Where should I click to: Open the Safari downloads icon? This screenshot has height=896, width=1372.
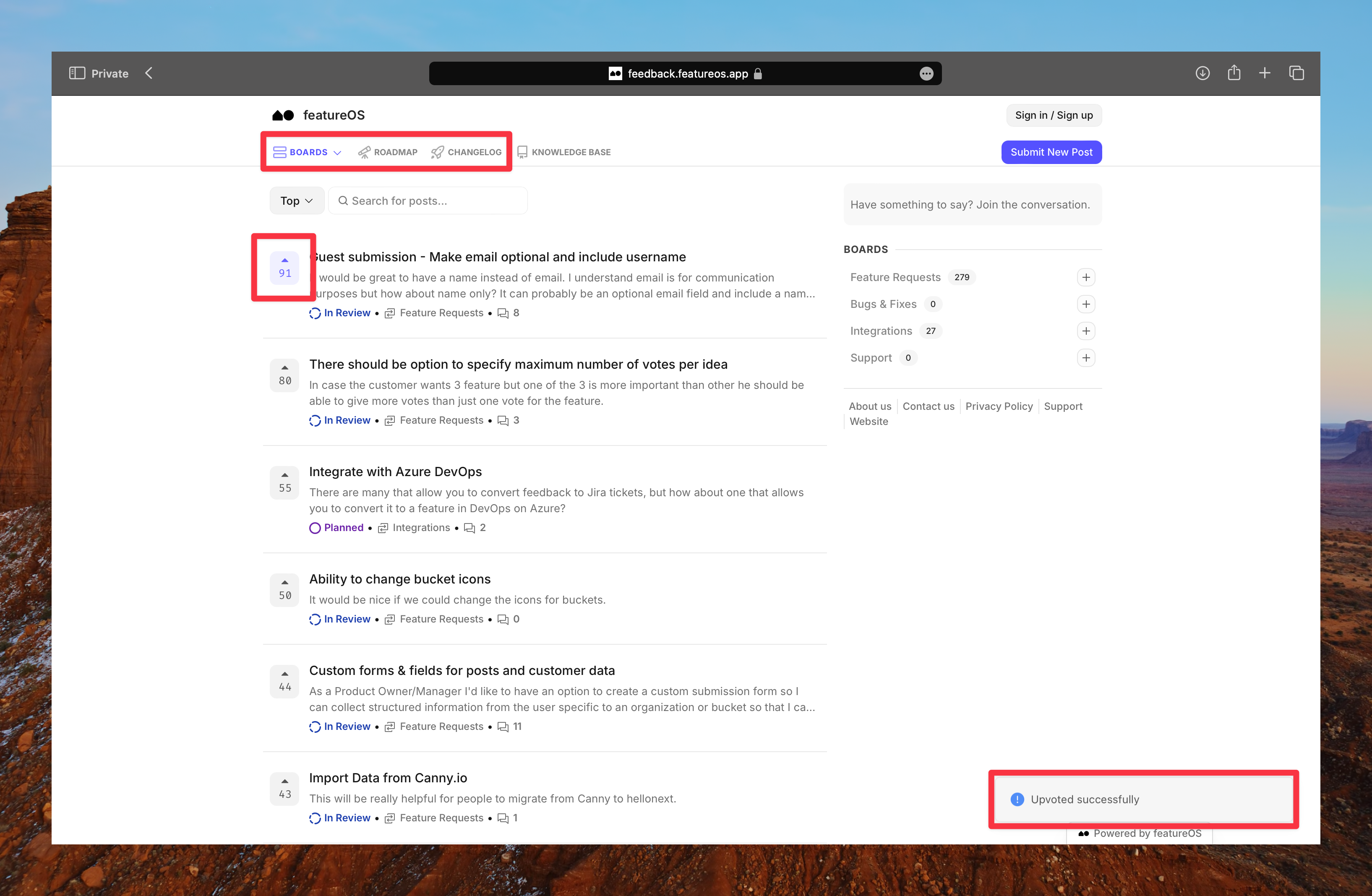pyautogui.click(x=1202, y=73)
